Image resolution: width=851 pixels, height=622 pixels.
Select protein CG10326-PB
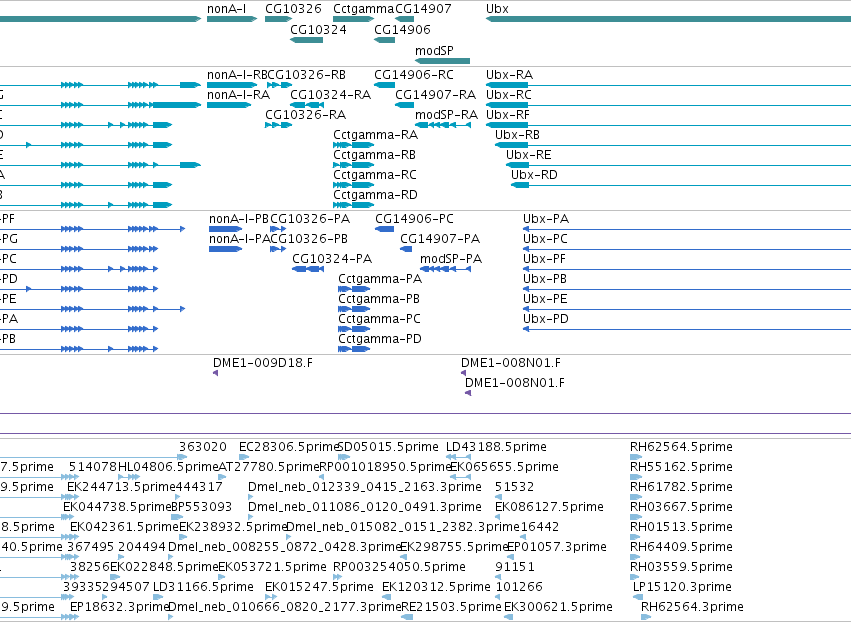point(309,239)
